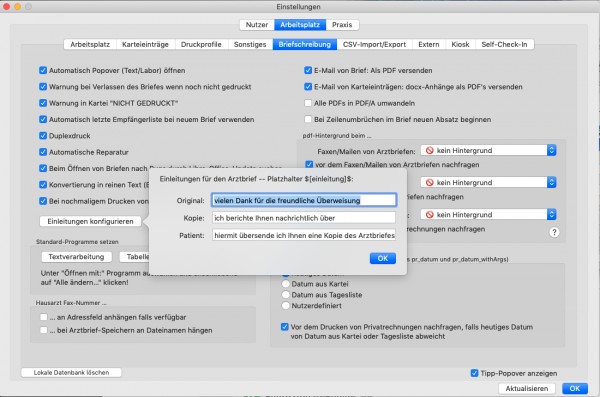This screenshot has width=600, height=397.
Task: Select Datum aus Kartei radio button
Action: (x=285, y=284)
